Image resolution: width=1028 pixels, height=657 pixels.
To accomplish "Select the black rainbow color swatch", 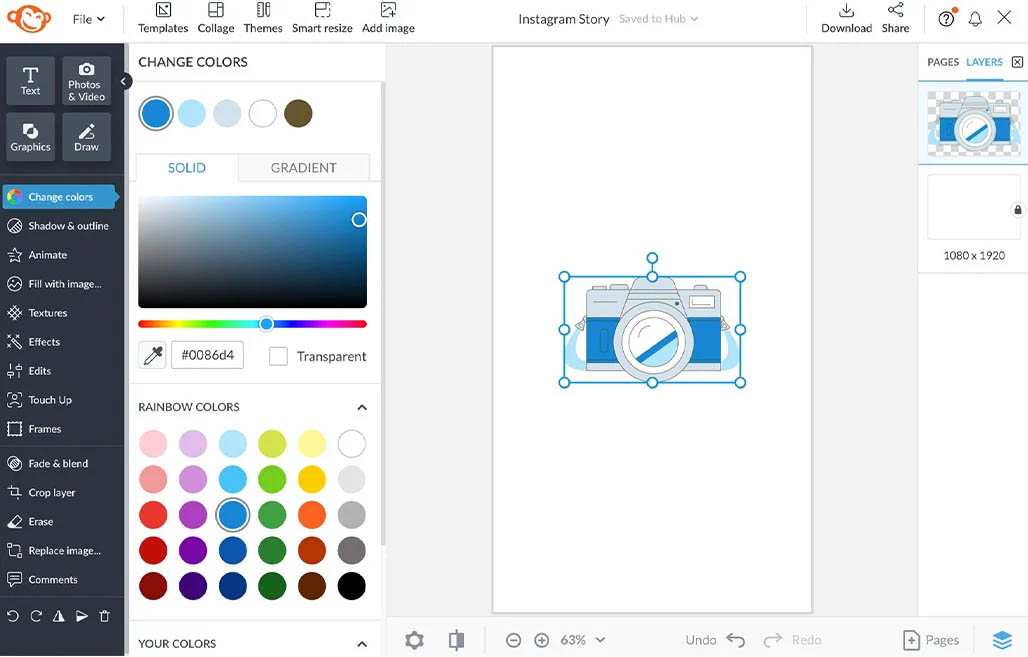I will 351,586.
